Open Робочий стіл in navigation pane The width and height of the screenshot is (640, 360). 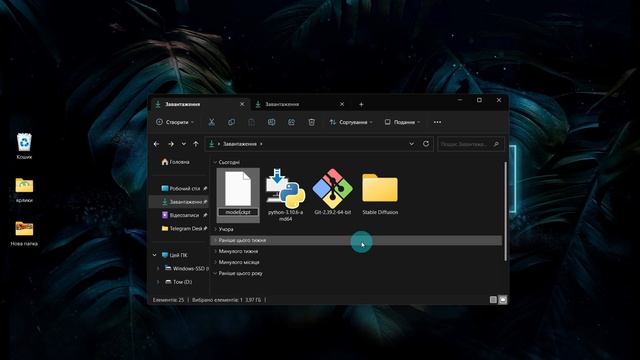pyautogui.click(x=184, y=189)
